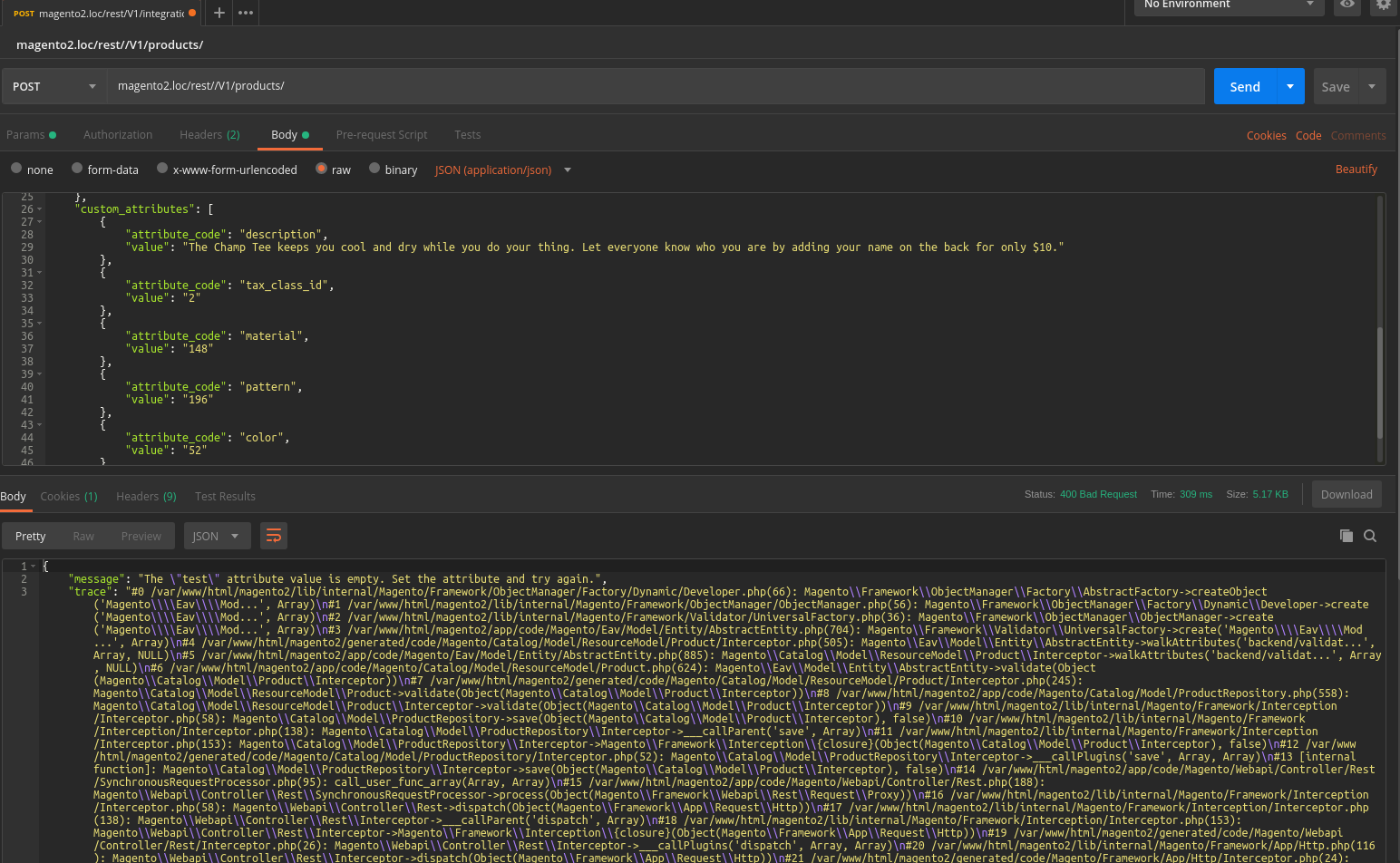Expand Save button dropdown arrow
1400x863 pixels.
[x=1372, y=86]
